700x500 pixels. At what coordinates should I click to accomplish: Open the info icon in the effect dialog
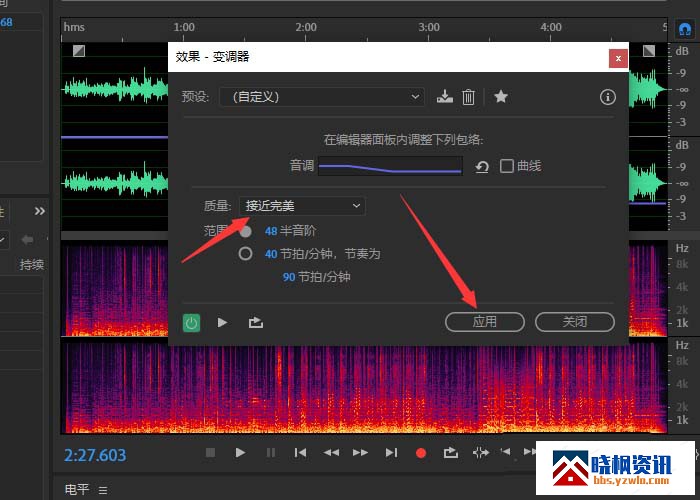click(x=608, y=97)
